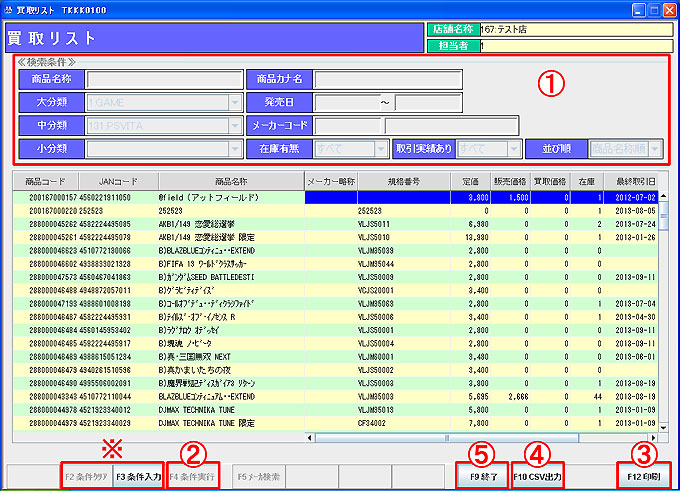Viewport: 680px width, 491px height.
Task: Open the 在庫有無 dropdown
Action: click(381, 150)
